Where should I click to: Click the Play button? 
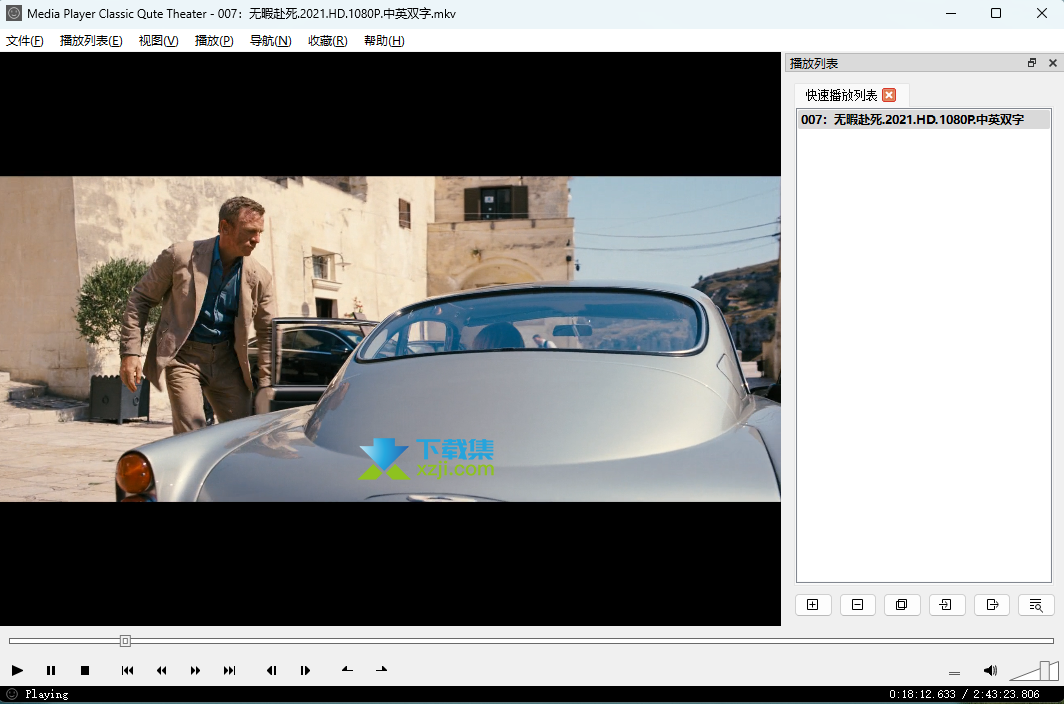17,670
